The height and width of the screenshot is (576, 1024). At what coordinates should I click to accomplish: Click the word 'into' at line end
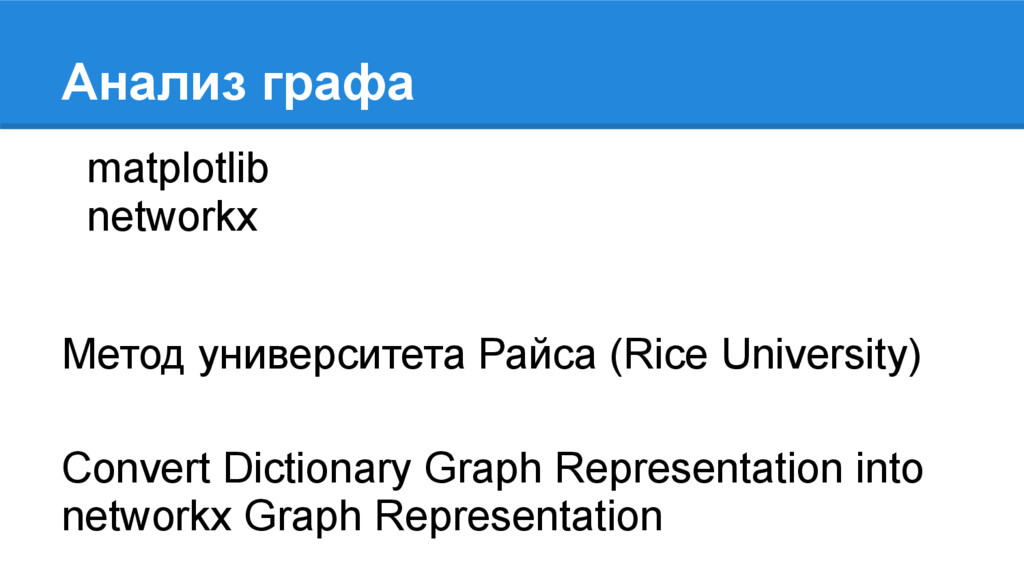890,469
